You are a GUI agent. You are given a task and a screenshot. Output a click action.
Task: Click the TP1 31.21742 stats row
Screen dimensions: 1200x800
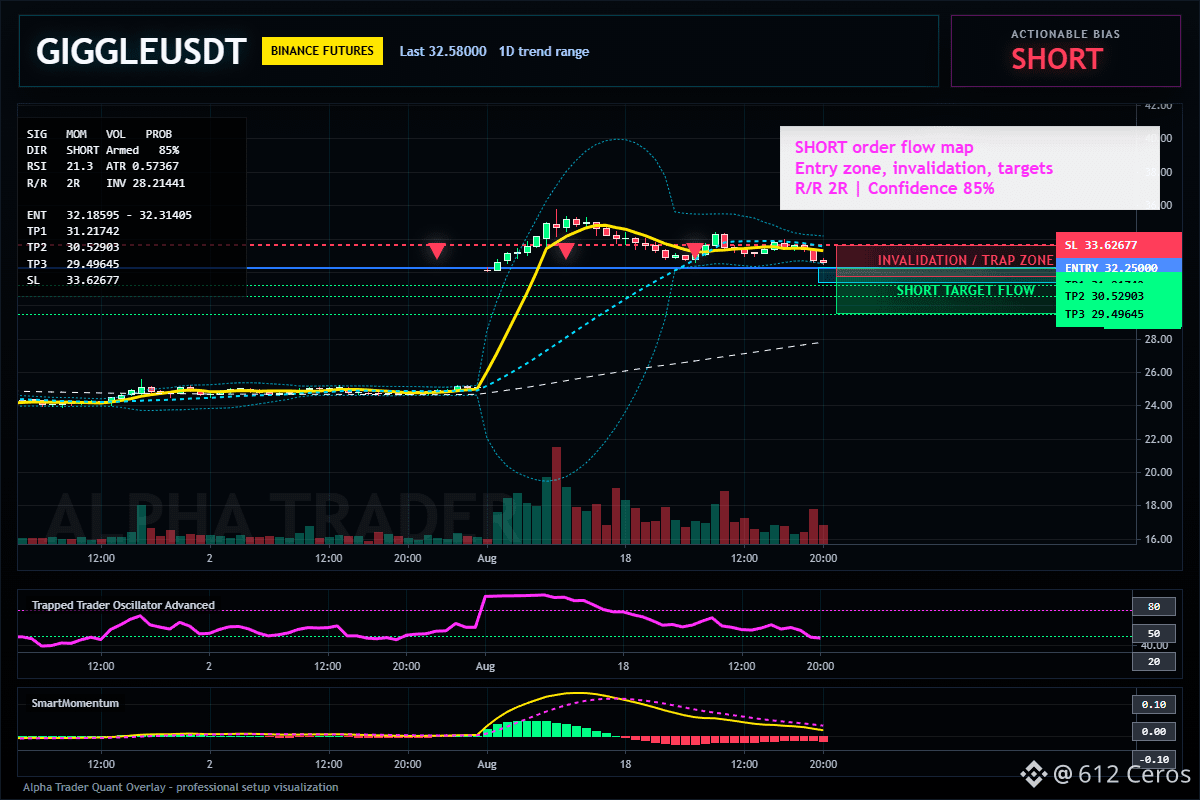tap(73, 231)
